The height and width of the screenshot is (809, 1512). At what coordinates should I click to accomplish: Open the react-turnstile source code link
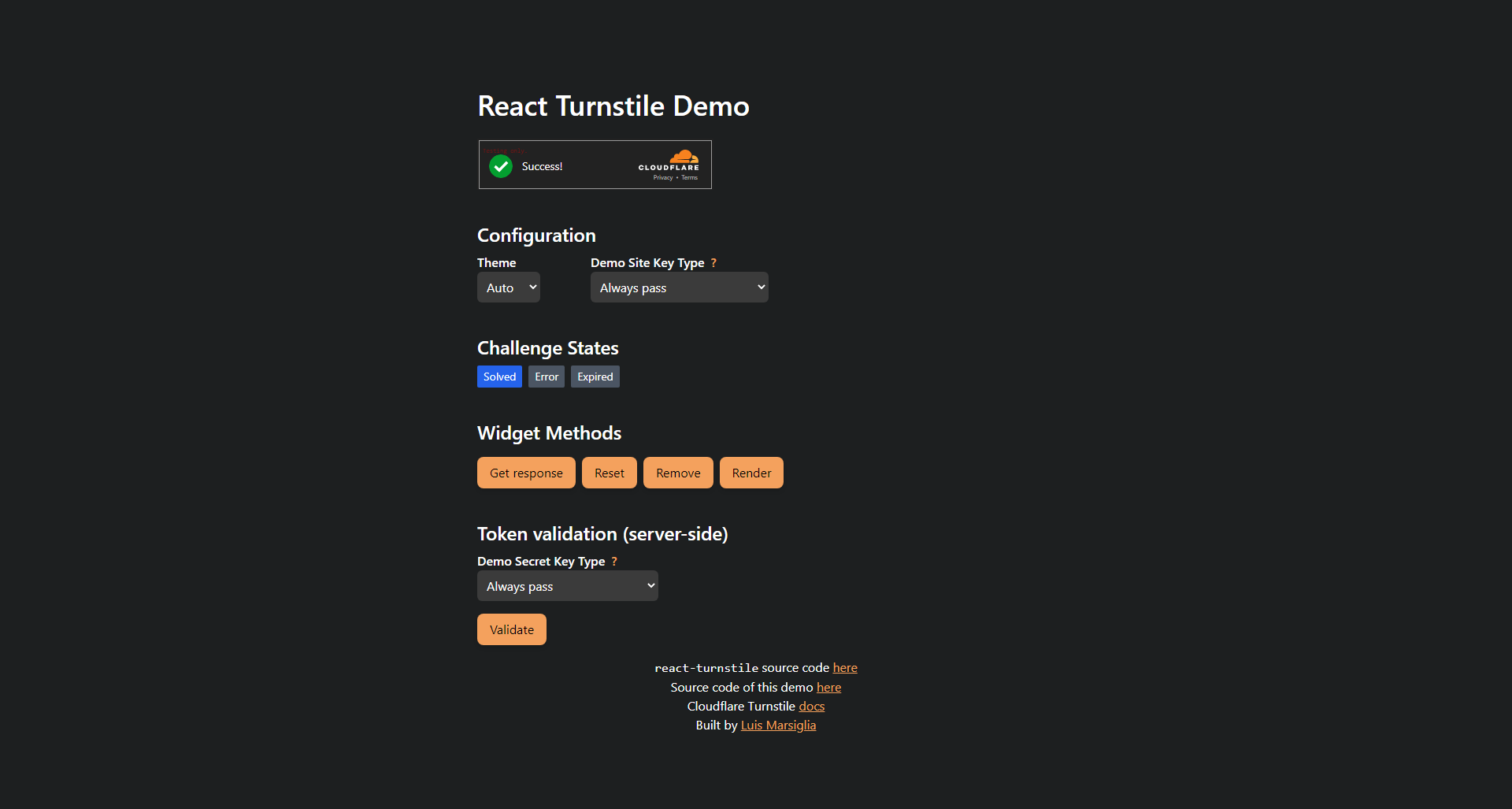pos(844,667)
